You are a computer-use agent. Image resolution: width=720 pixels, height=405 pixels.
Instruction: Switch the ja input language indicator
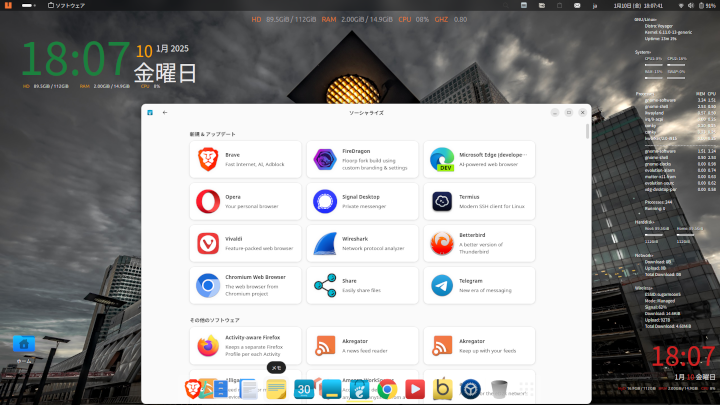[x=595, y=6]
